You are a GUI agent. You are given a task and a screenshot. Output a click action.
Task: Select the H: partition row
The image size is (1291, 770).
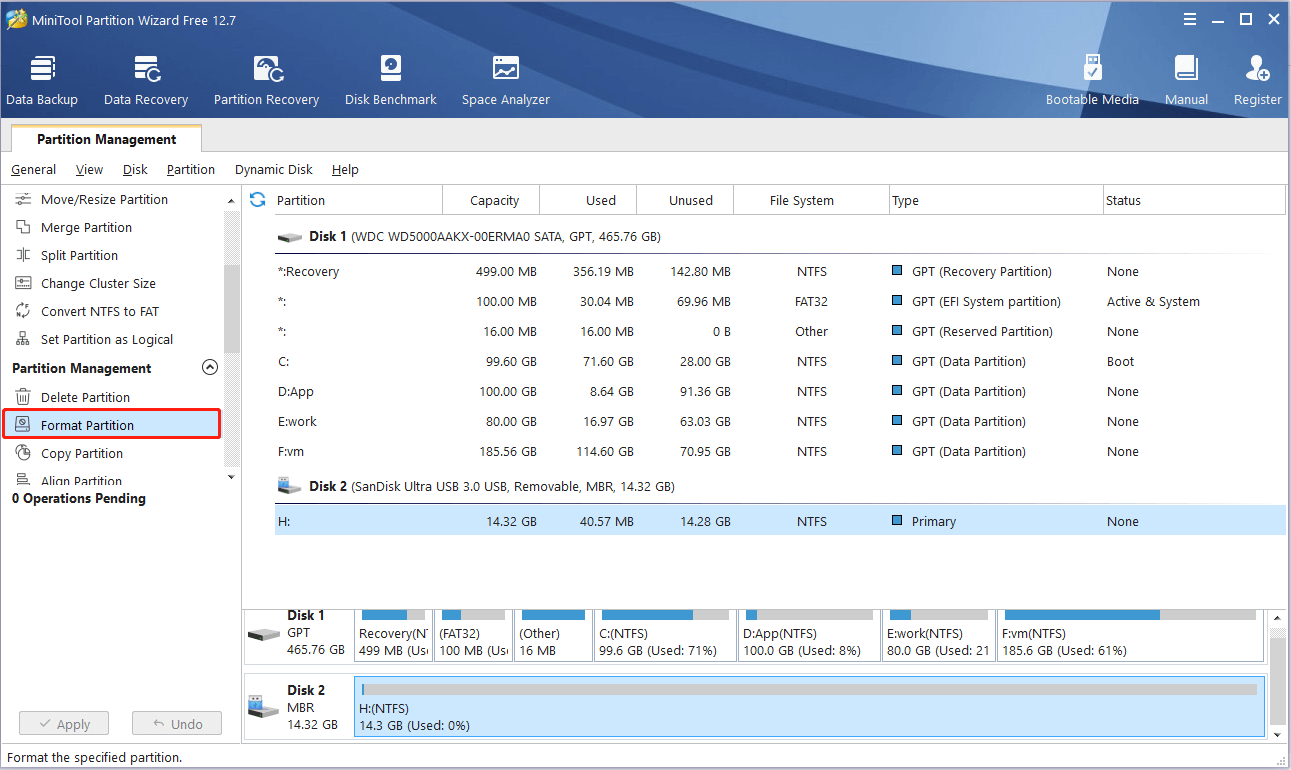tap(780, 520)
